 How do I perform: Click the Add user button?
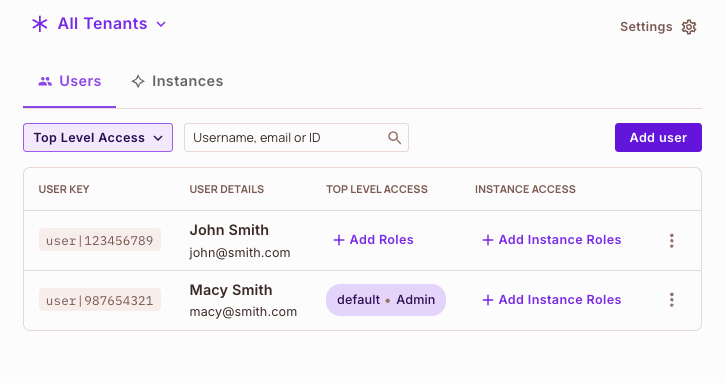(x=658, y=137)
